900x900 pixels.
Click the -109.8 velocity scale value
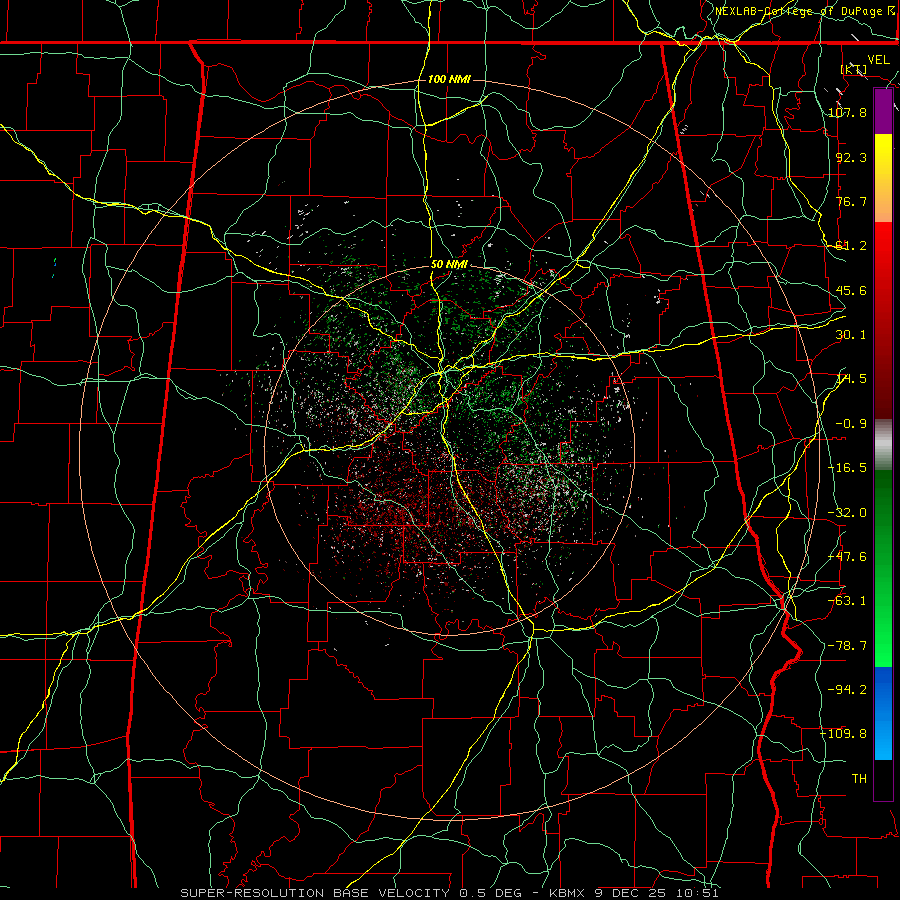coord(843,734)
